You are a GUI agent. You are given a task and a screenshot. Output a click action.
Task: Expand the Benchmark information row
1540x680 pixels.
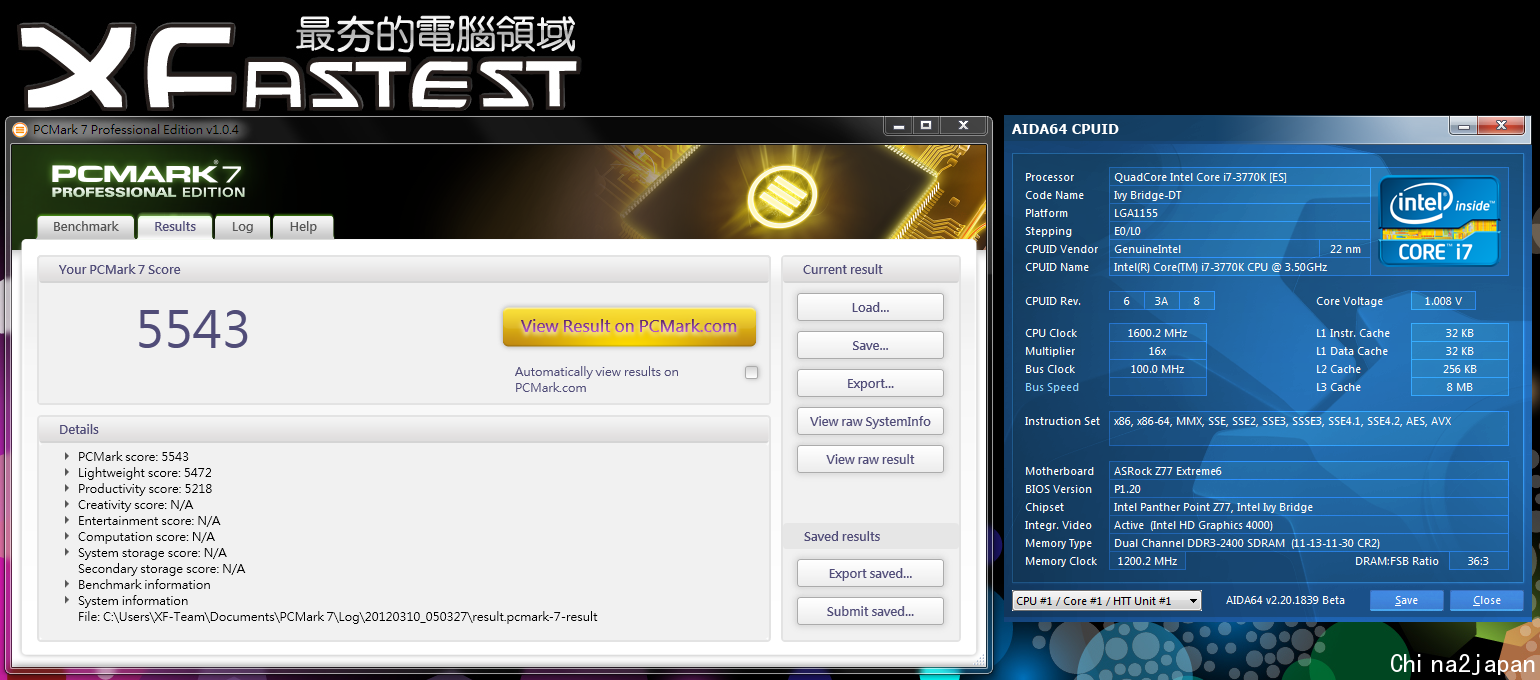(x=68, y=585)
